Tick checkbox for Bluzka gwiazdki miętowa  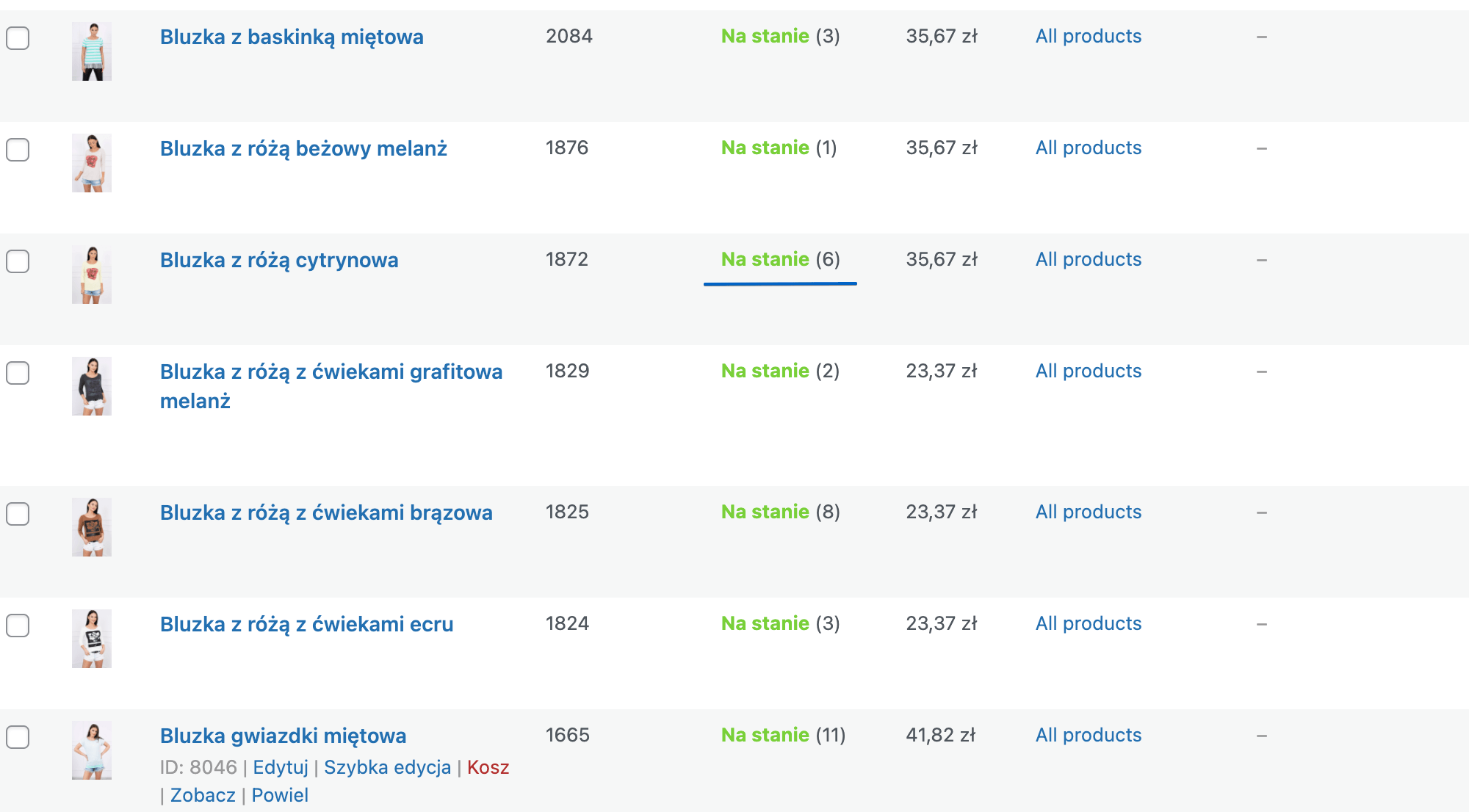(x=18, y=736)
